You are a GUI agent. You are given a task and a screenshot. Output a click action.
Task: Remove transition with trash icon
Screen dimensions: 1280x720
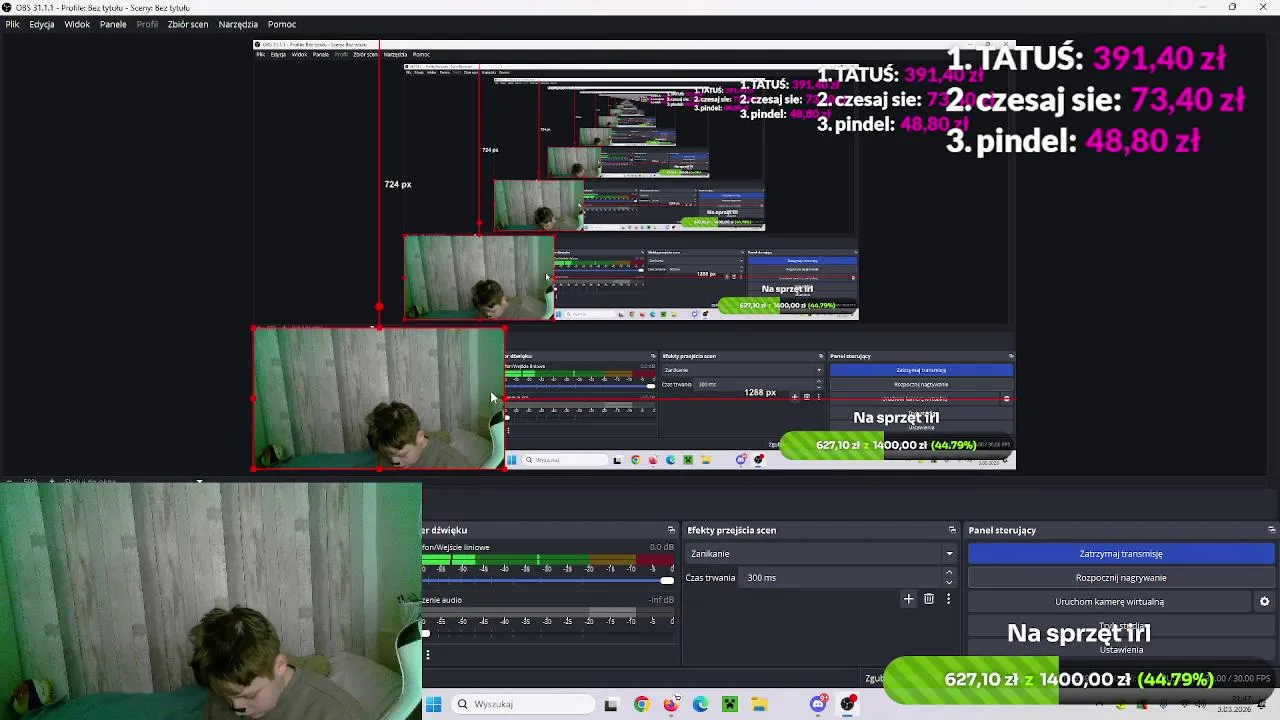(x=928, y=599)
